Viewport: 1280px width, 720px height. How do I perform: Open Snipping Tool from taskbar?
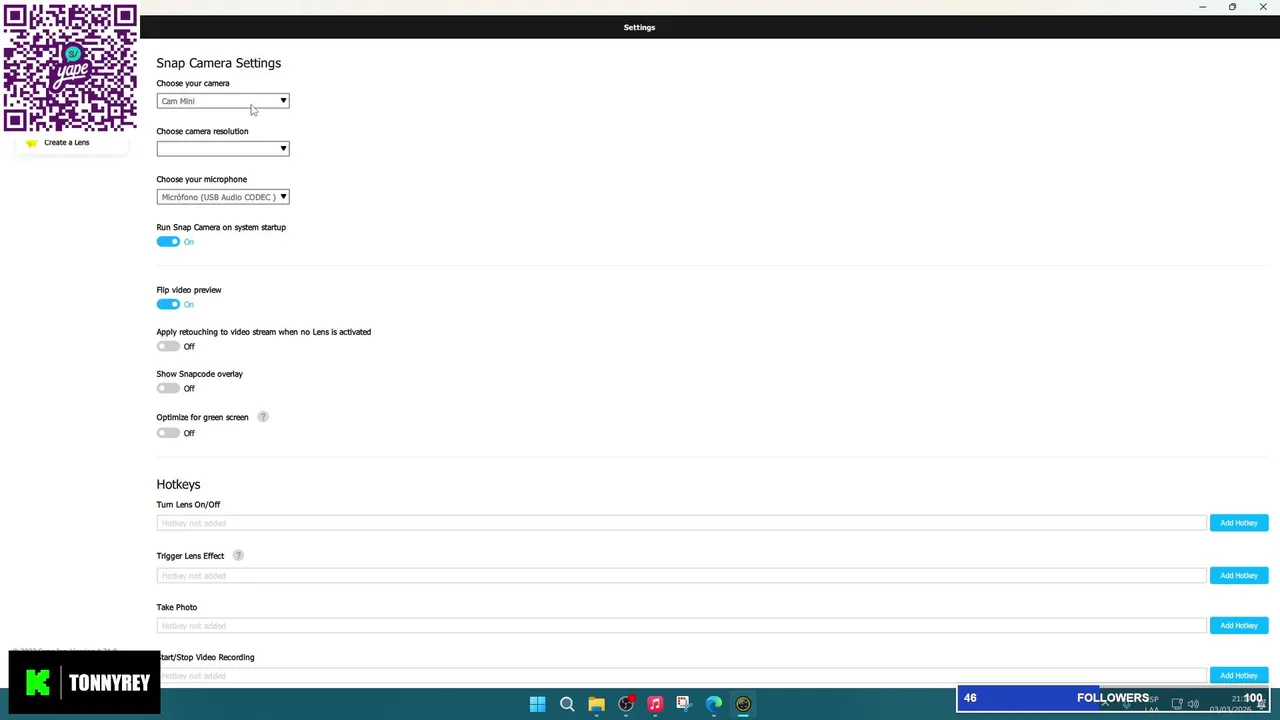[683, 704]
